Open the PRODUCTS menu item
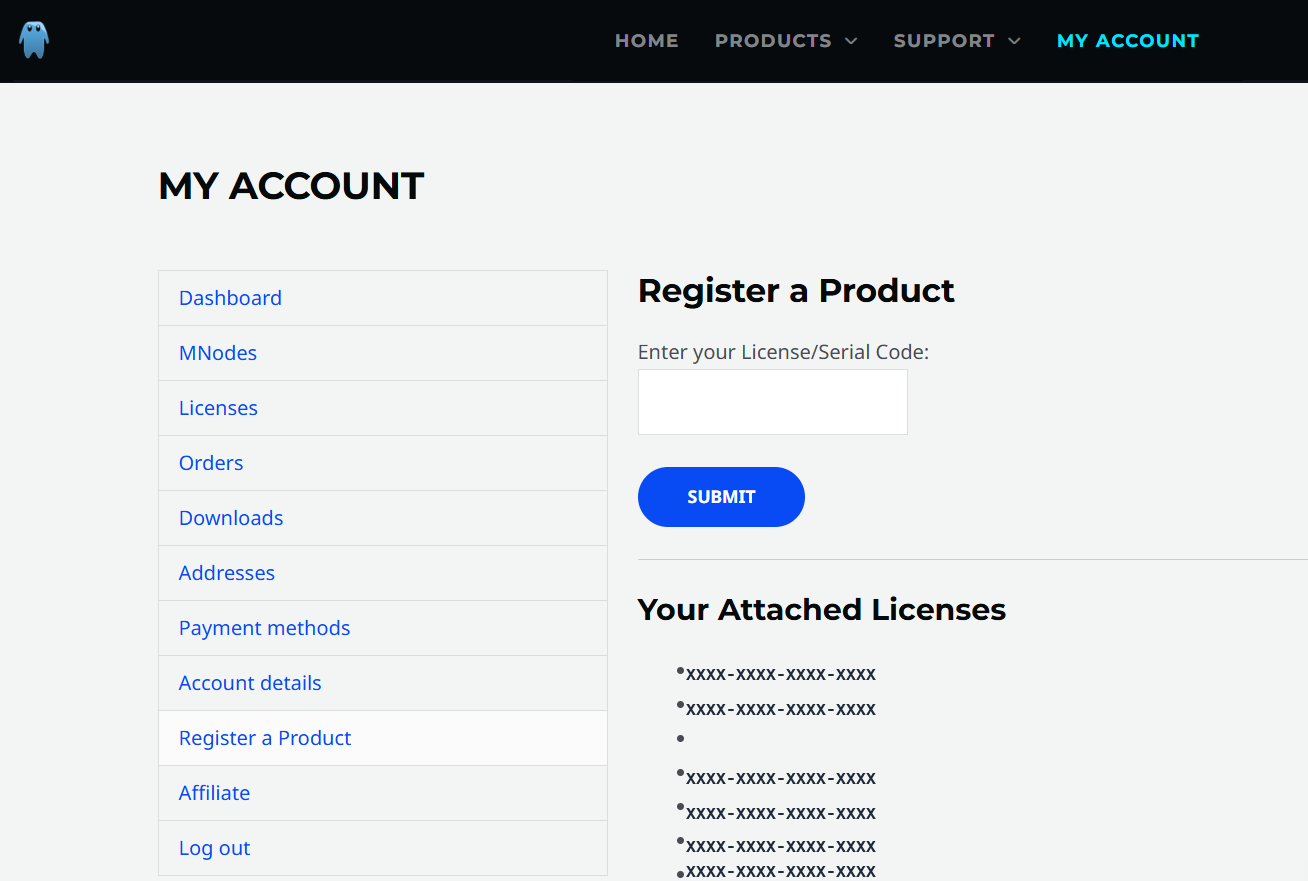This screenshot has height=881, width=1308. 773,41
